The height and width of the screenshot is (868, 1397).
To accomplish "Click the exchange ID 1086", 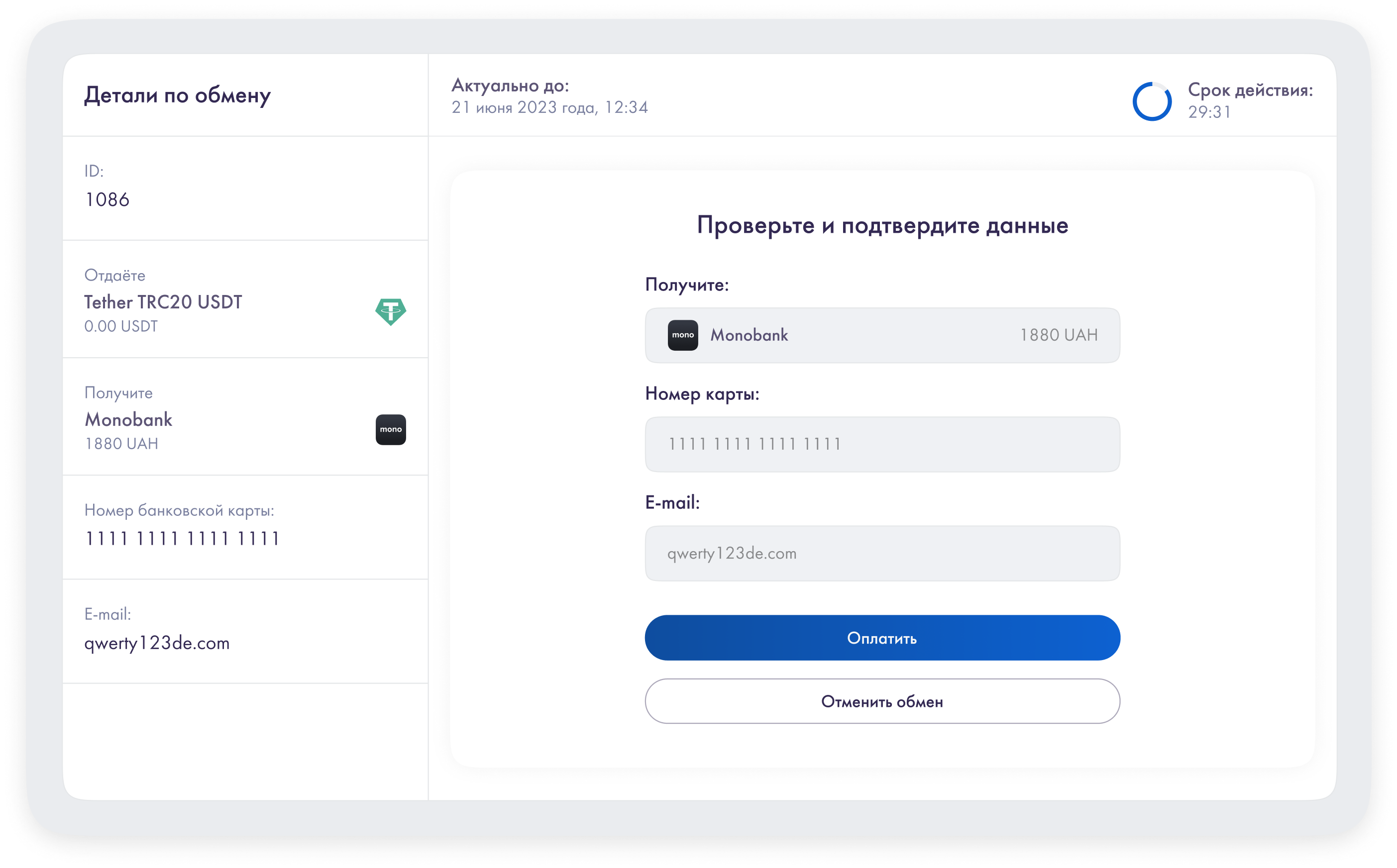I will (x=107, y=200).
